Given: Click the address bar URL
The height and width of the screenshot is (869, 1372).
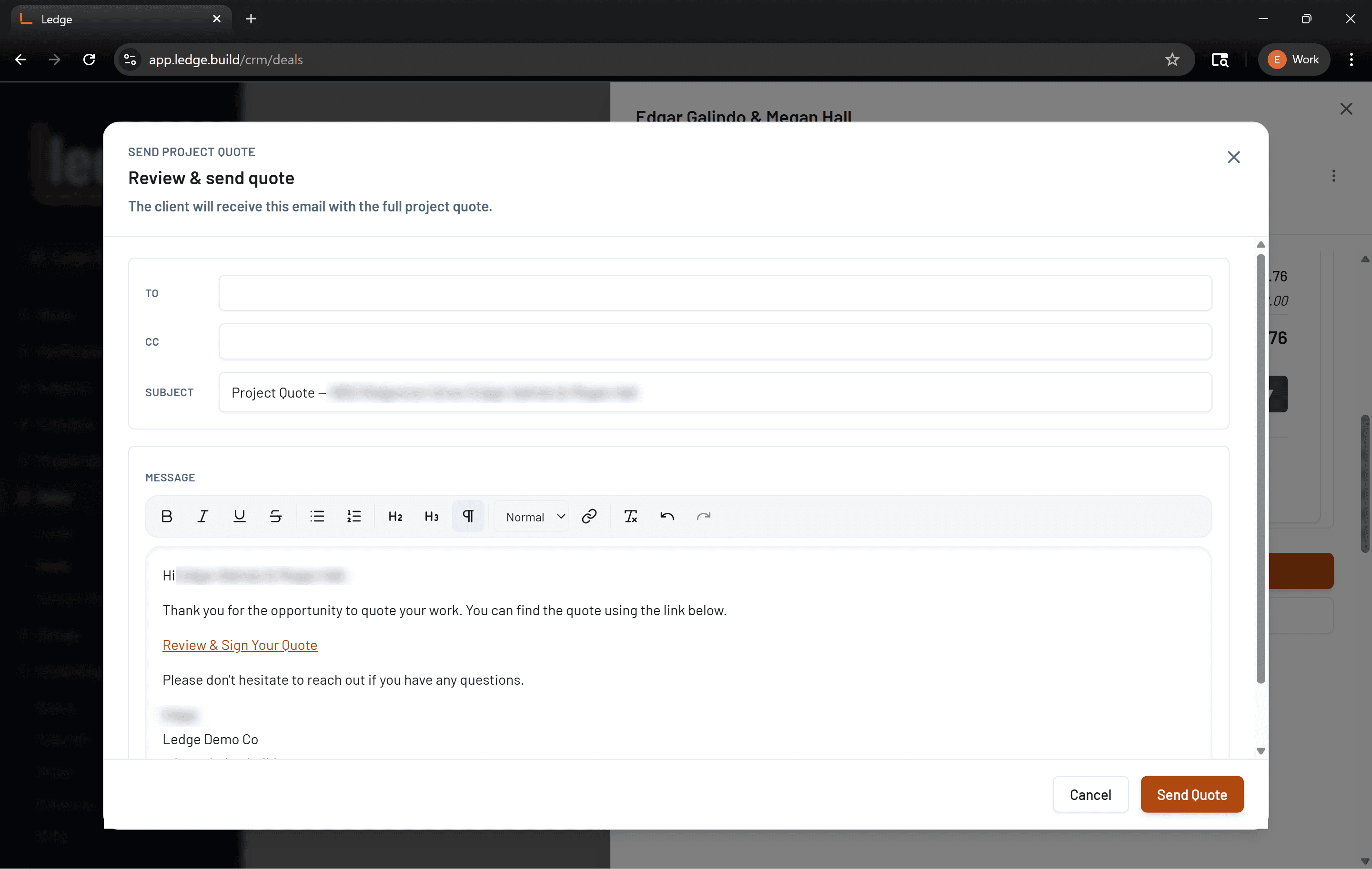Looking at the screenshot, I should tap(226, 60).
